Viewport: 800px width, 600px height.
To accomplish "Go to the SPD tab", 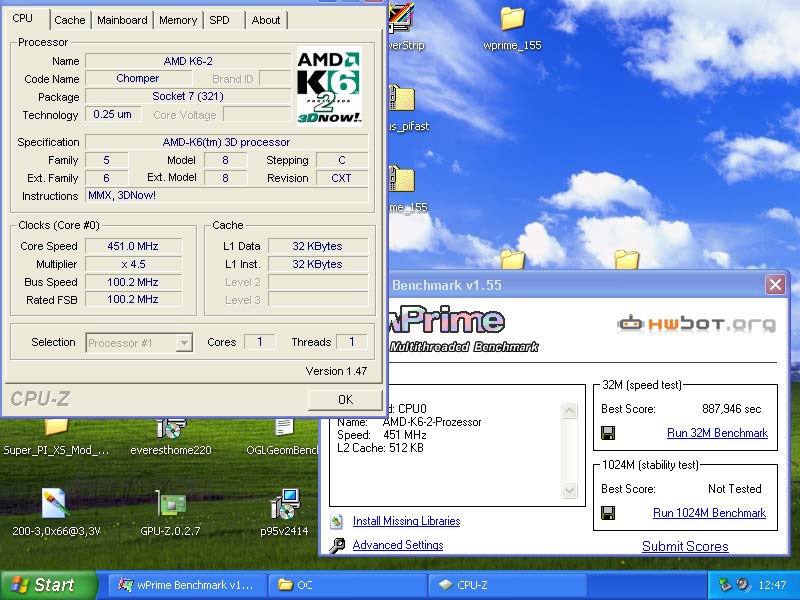I will (219, 20).
